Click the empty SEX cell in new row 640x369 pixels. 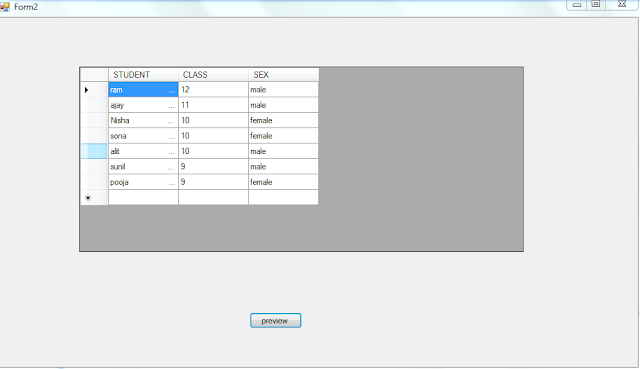[283, 198]
